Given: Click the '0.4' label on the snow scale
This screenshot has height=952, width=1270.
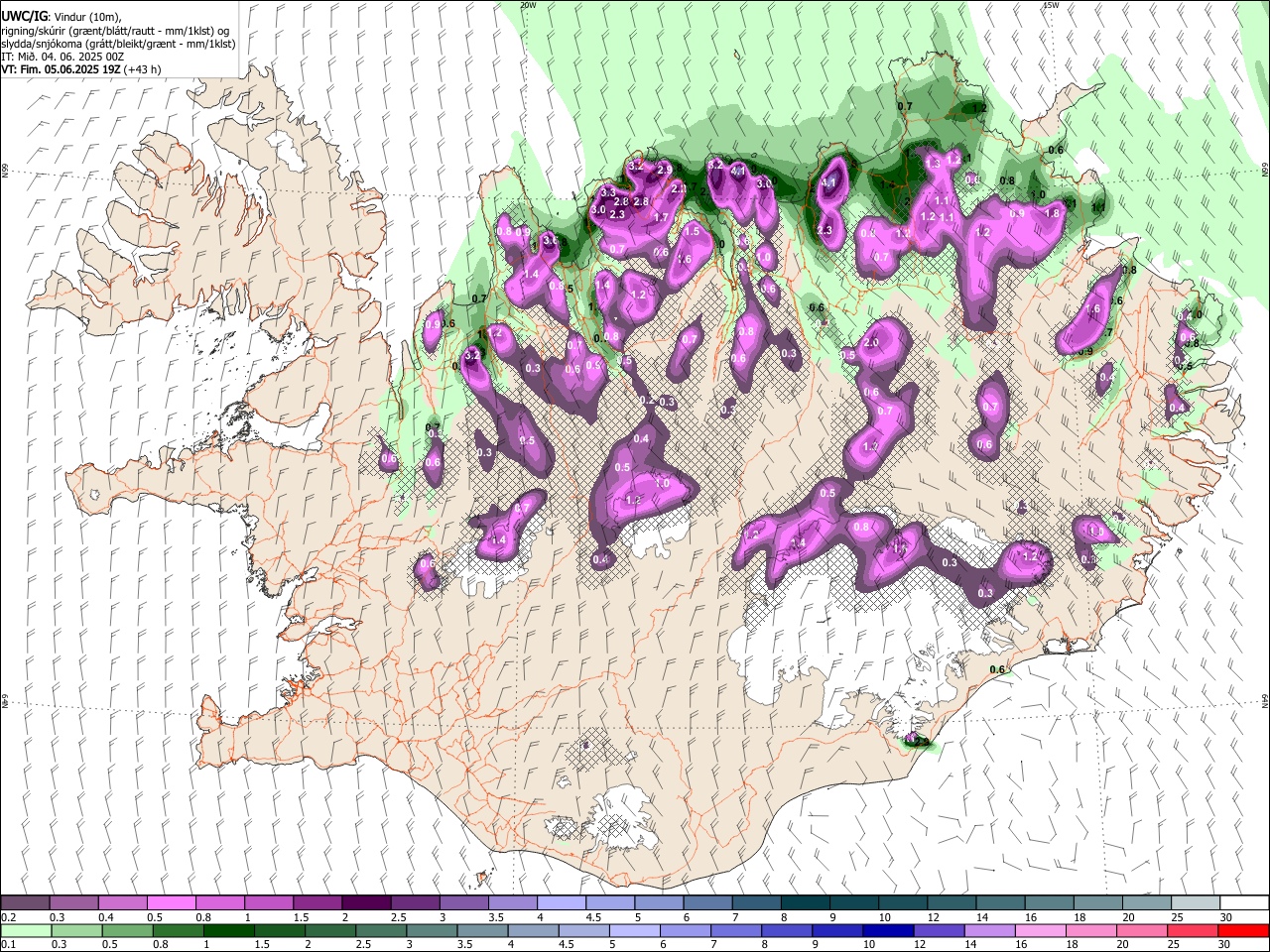Looking at the screenshot, I should coord(107,917).
